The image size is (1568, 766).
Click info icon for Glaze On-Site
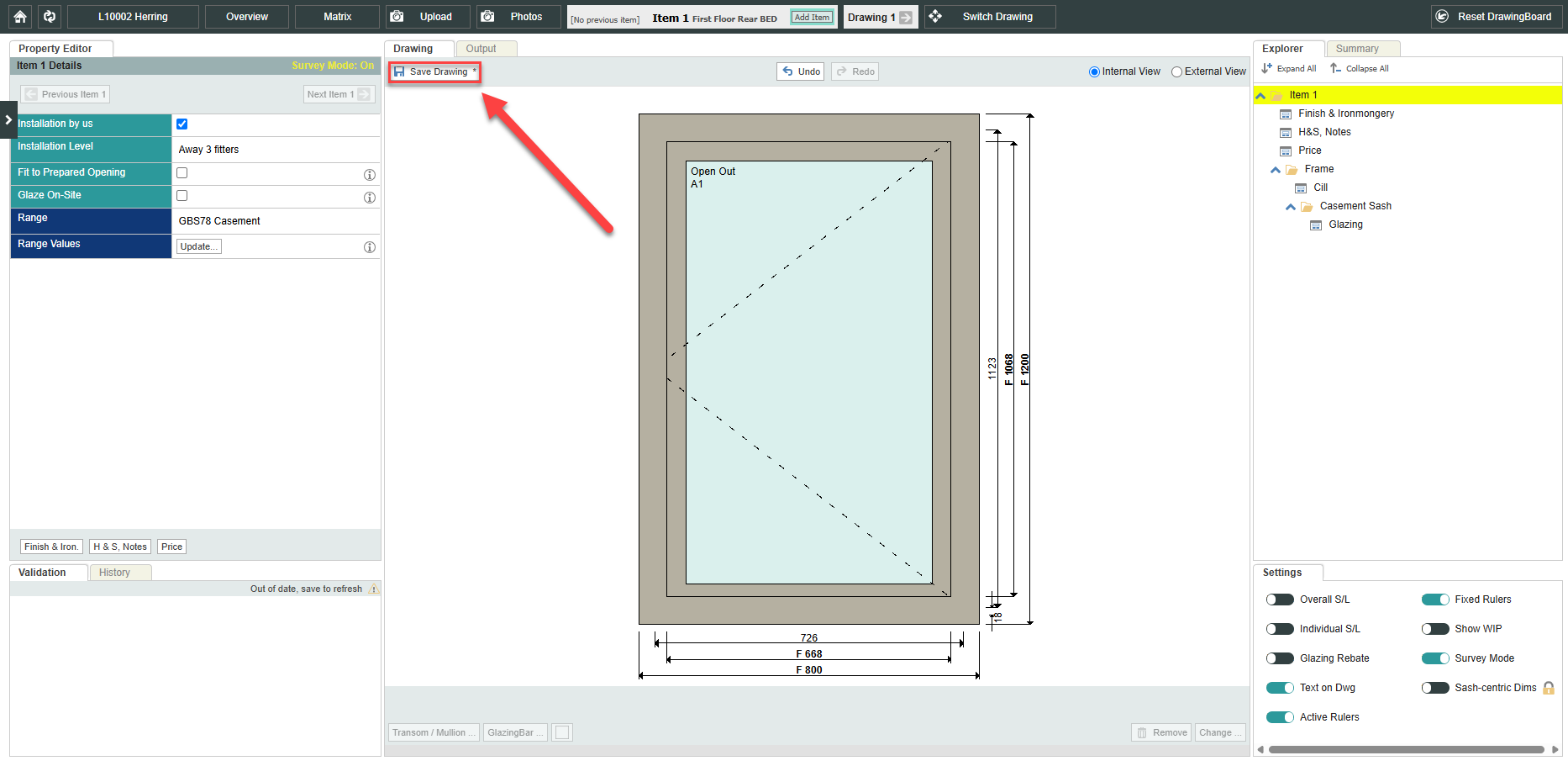pyautogui.click(x=369, y=198)
